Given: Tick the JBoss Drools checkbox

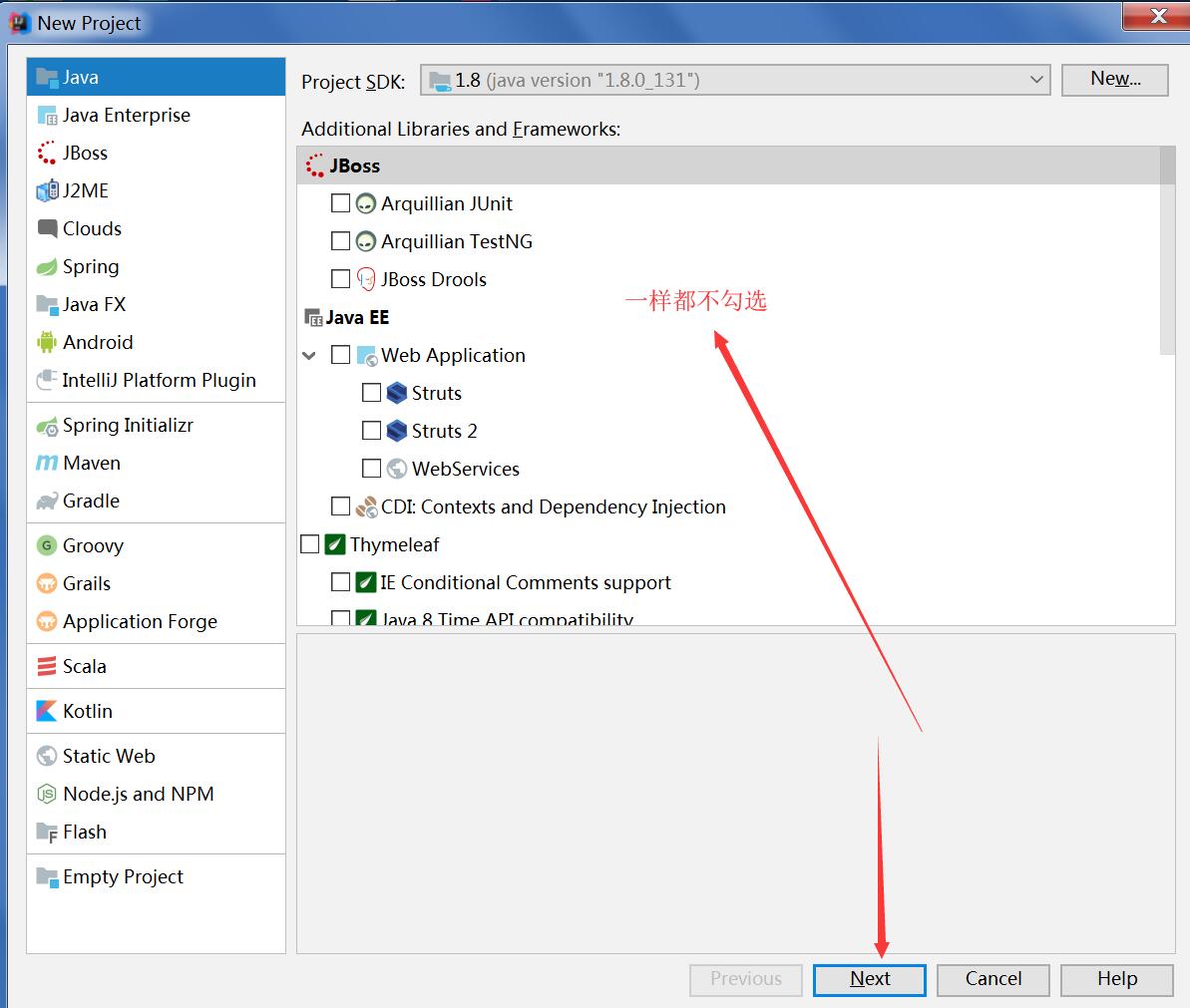Looking at the screenshot, I should tap(341, 279).
